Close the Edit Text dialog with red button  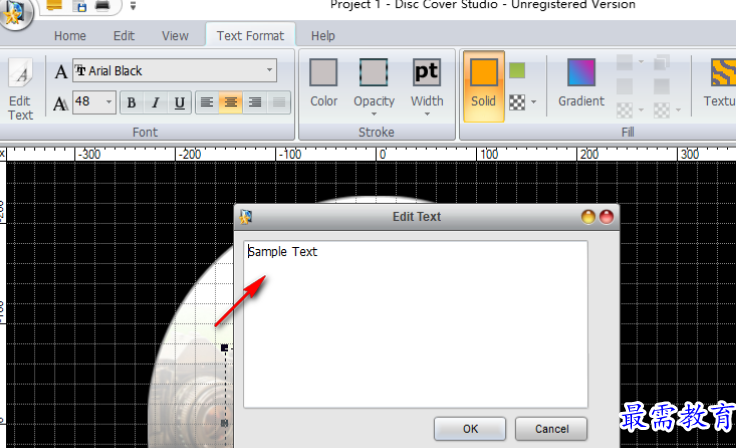point(607,217)
